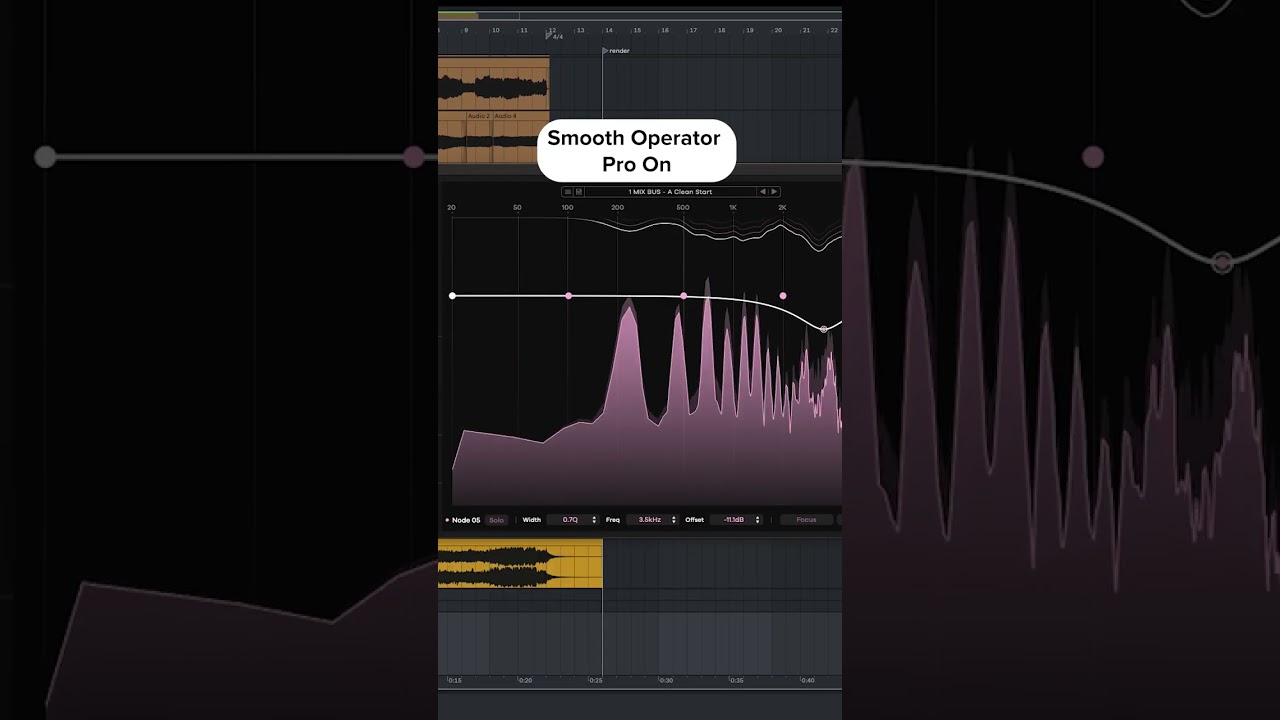Click bar 18 on the timeline ruler
The width and height of the screenshot is (1280, 720).
click(x=721, y=30)
